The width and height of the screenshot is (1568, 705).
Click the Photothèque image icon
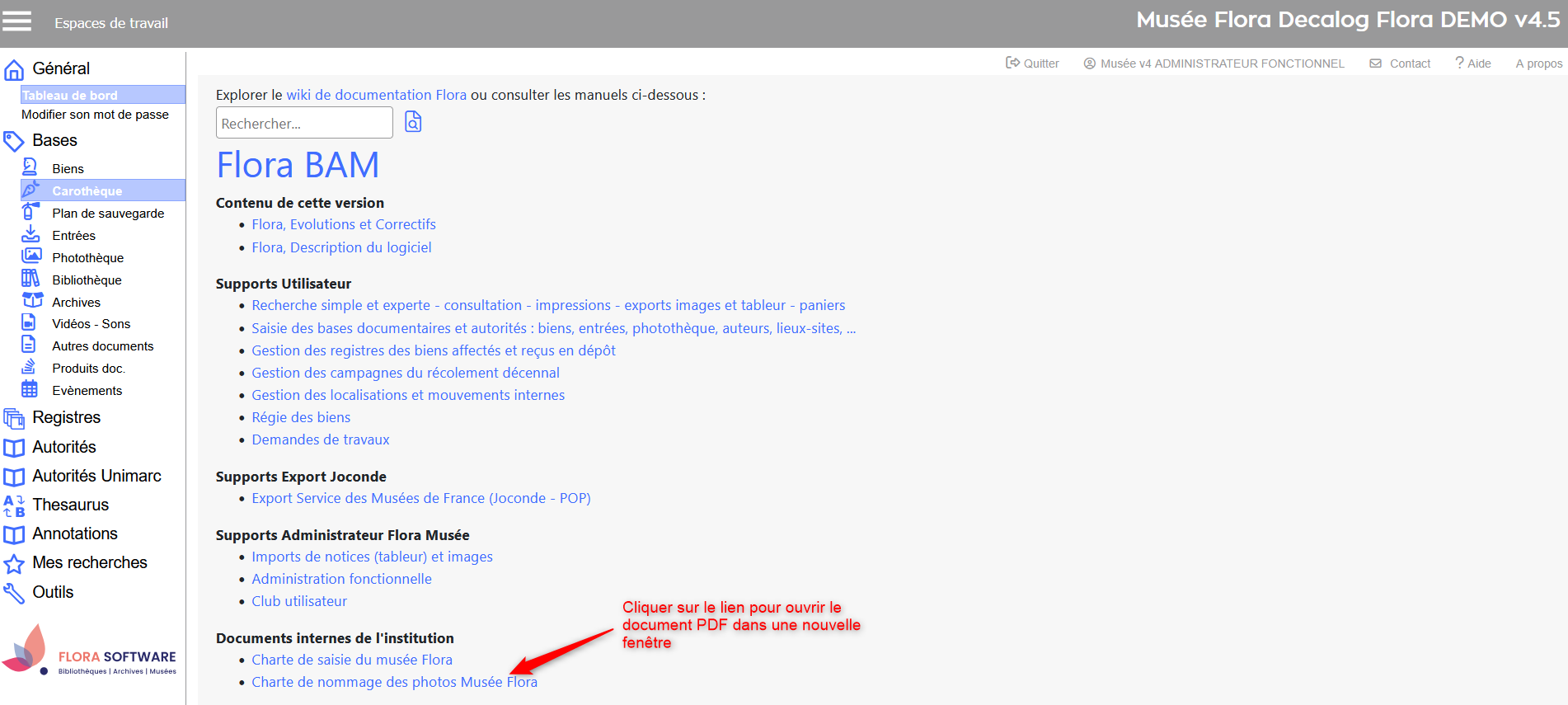point(31,256)
